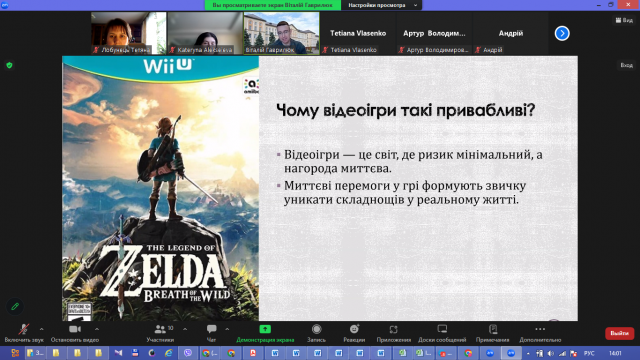Screen dimensions: 640x360
Task: Select Артур Володимирович participant tile
Action: [x=434, y=33]
